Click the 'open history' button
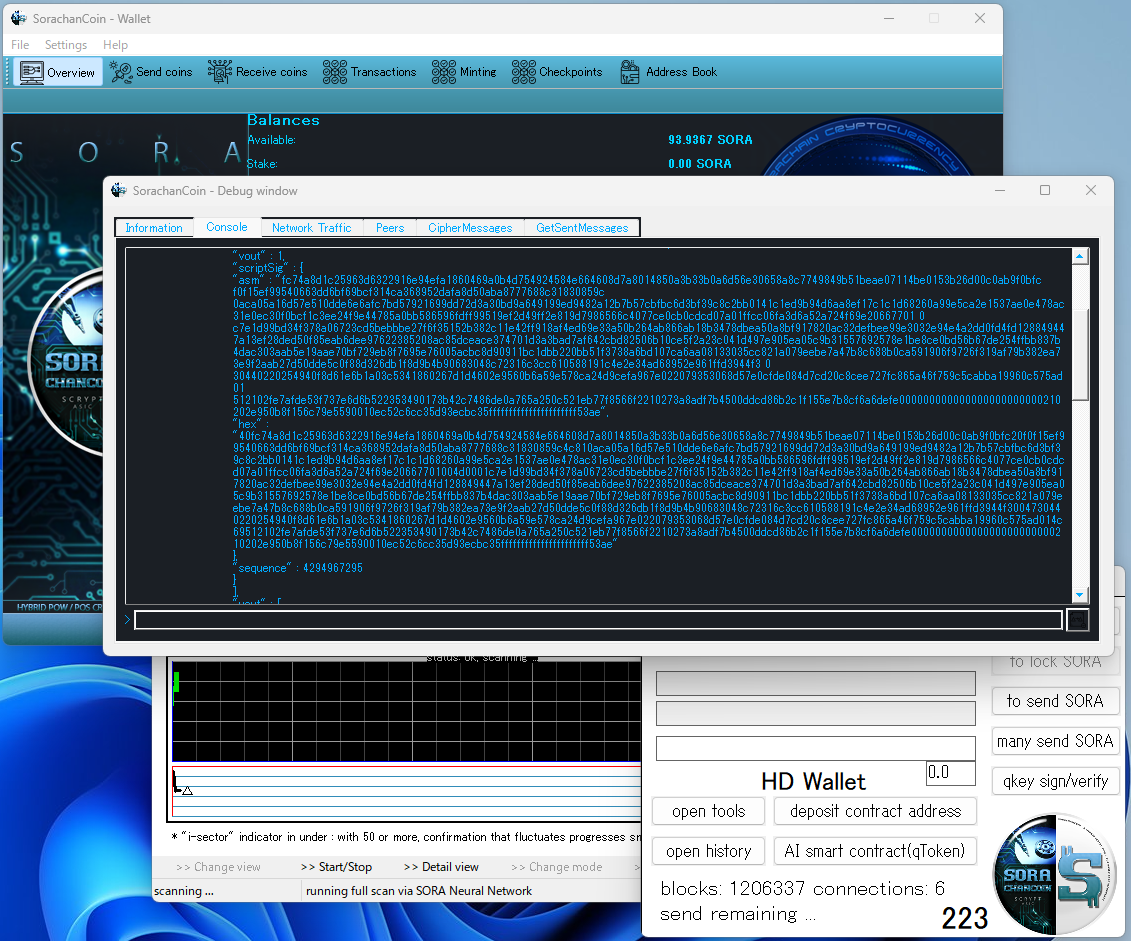1131x941 pixels. 708,852
